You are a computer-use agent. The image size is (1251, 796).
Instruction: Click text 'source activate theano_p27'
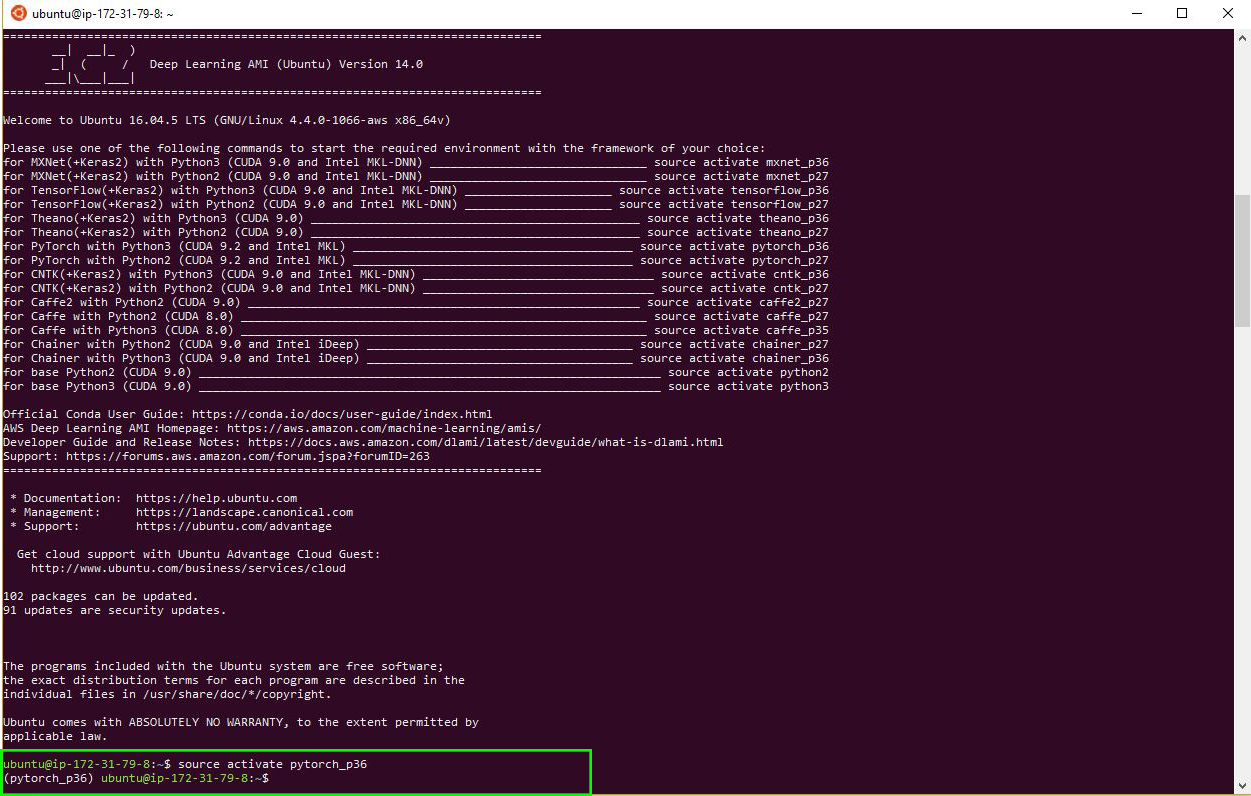(x=738, y=232)
